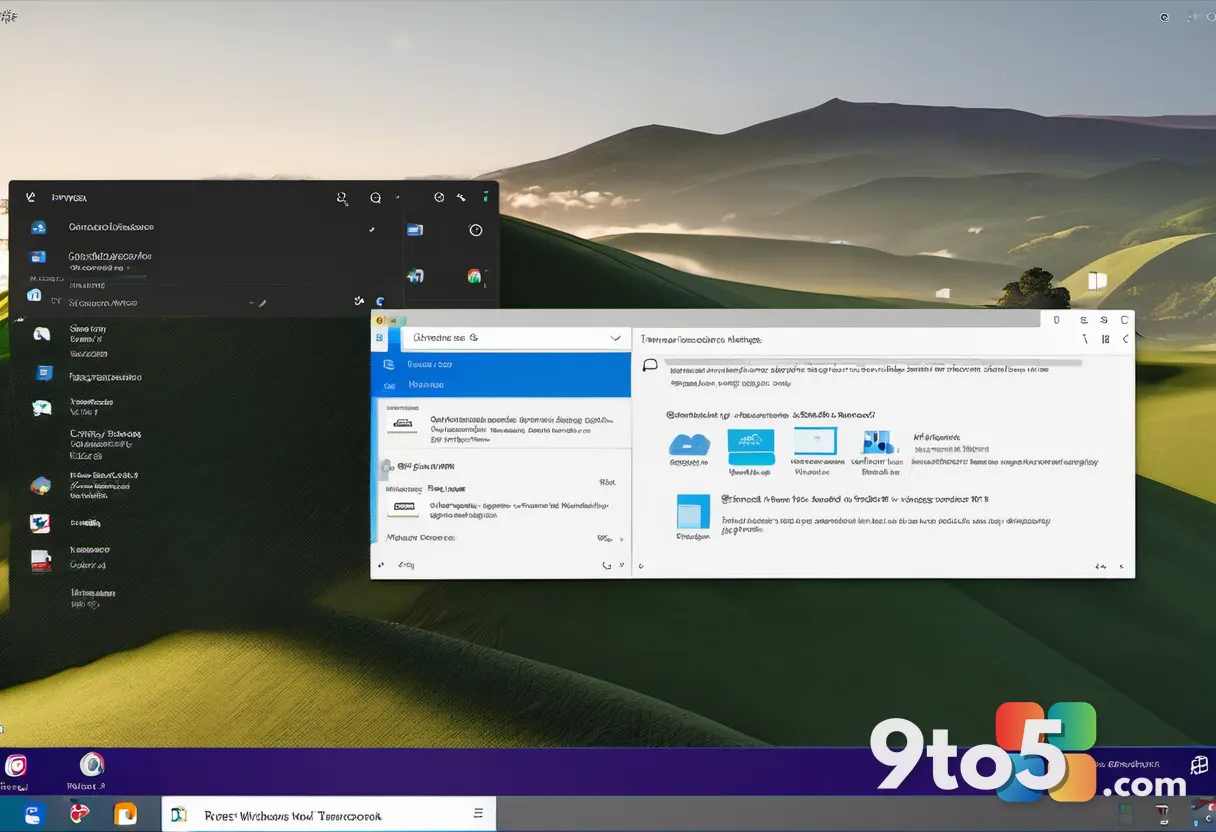Launch the orange taskbar icon
Viewport: 1216px width, 832px height.
pyautogui.click(x=125, y=814)
